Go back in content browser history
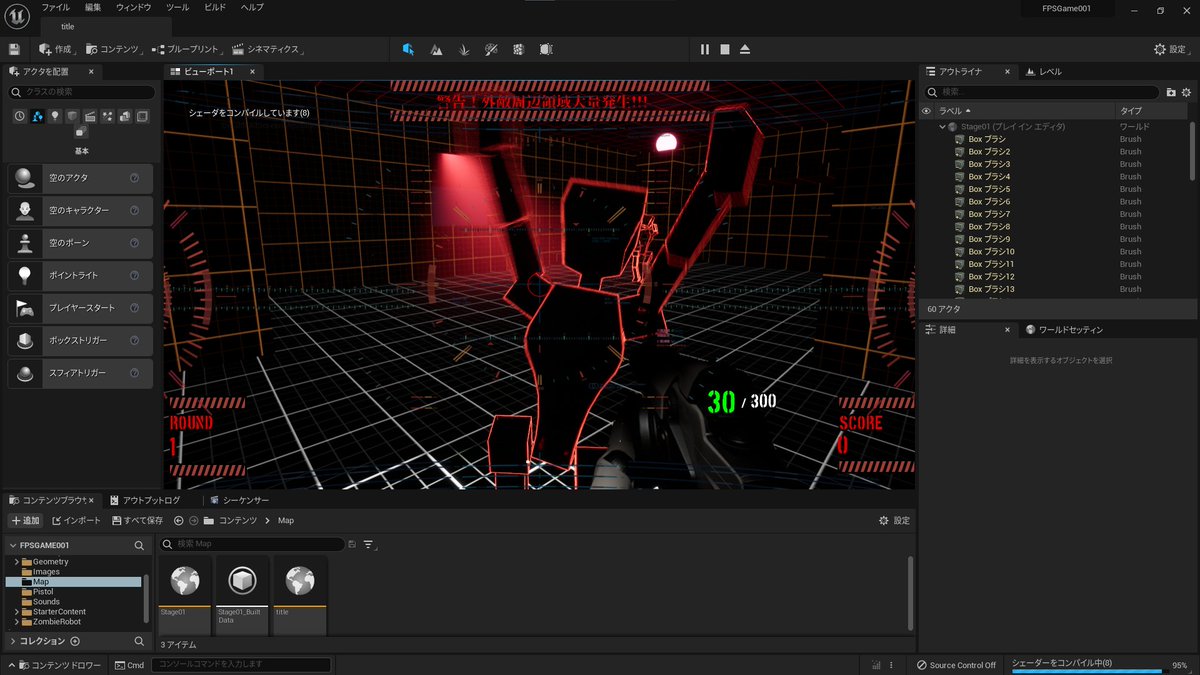Image resolution: width=1200 pixels, height=675 pixels. 178,521
